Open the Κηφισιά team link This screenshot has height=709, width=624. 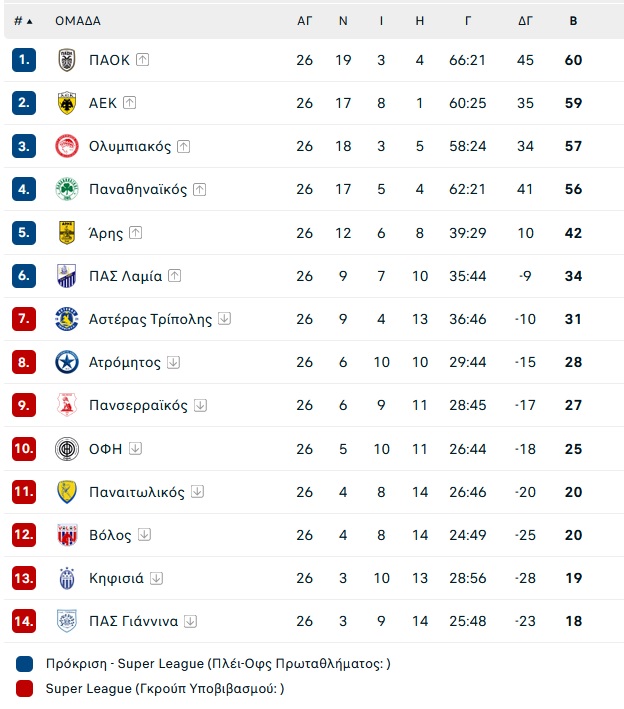116,578
